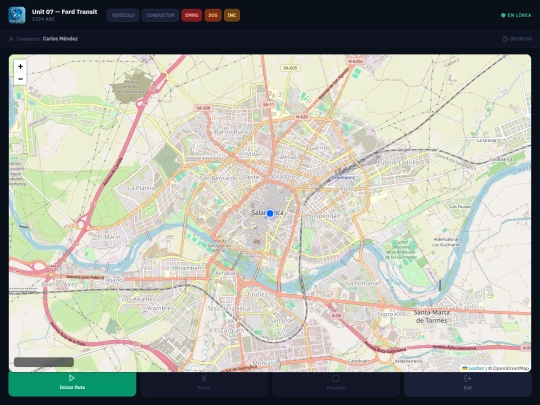Report an incident with INC button
Image resolution: width=540 pixels, height=405 pixels.
[x=232, y=15]
